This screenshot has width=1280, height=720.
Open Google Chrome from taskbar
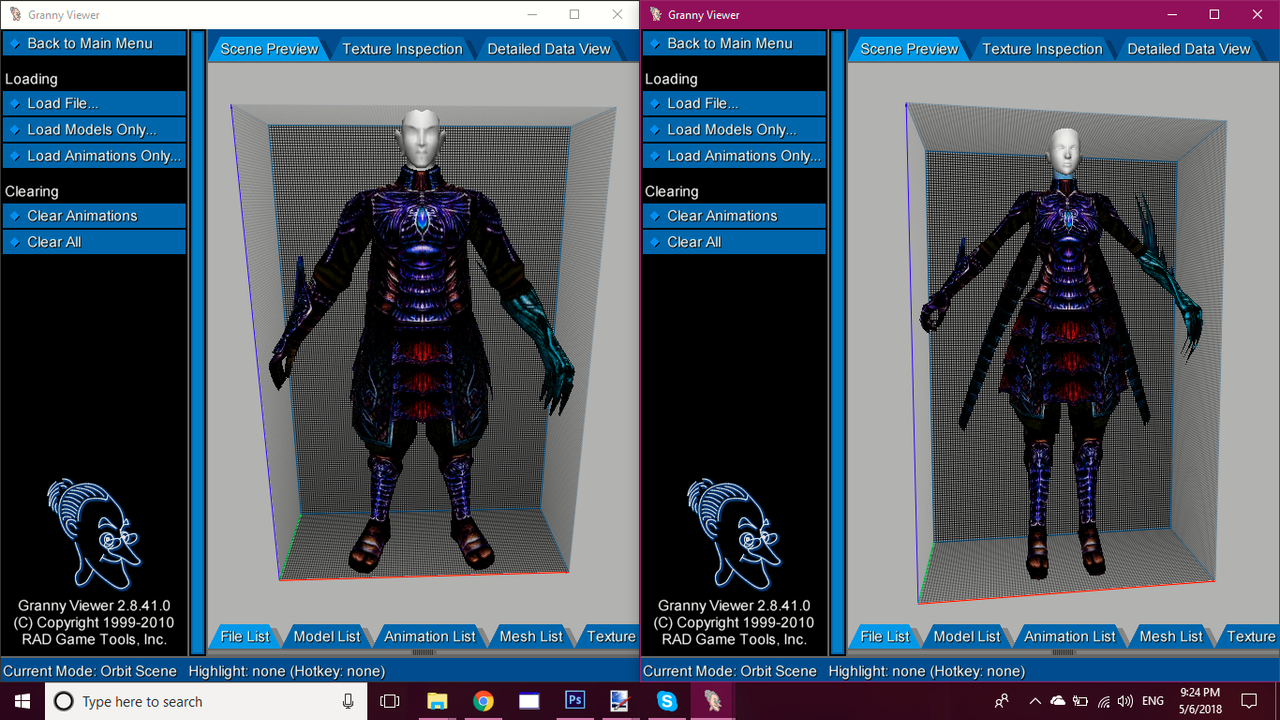[483, 701]
